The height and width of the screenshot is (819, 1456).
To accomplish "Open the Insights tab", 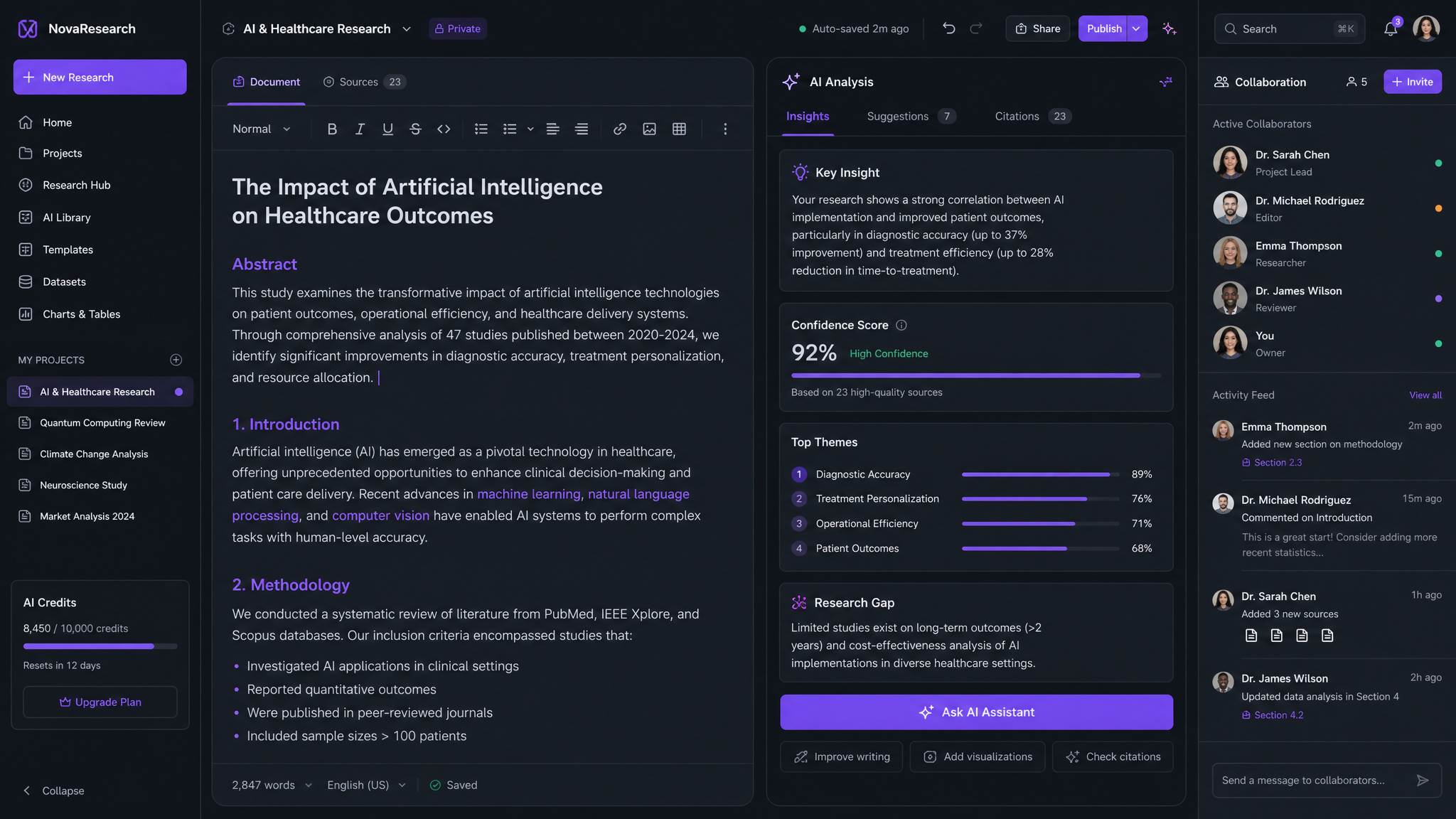I will [x=807, y=116].
